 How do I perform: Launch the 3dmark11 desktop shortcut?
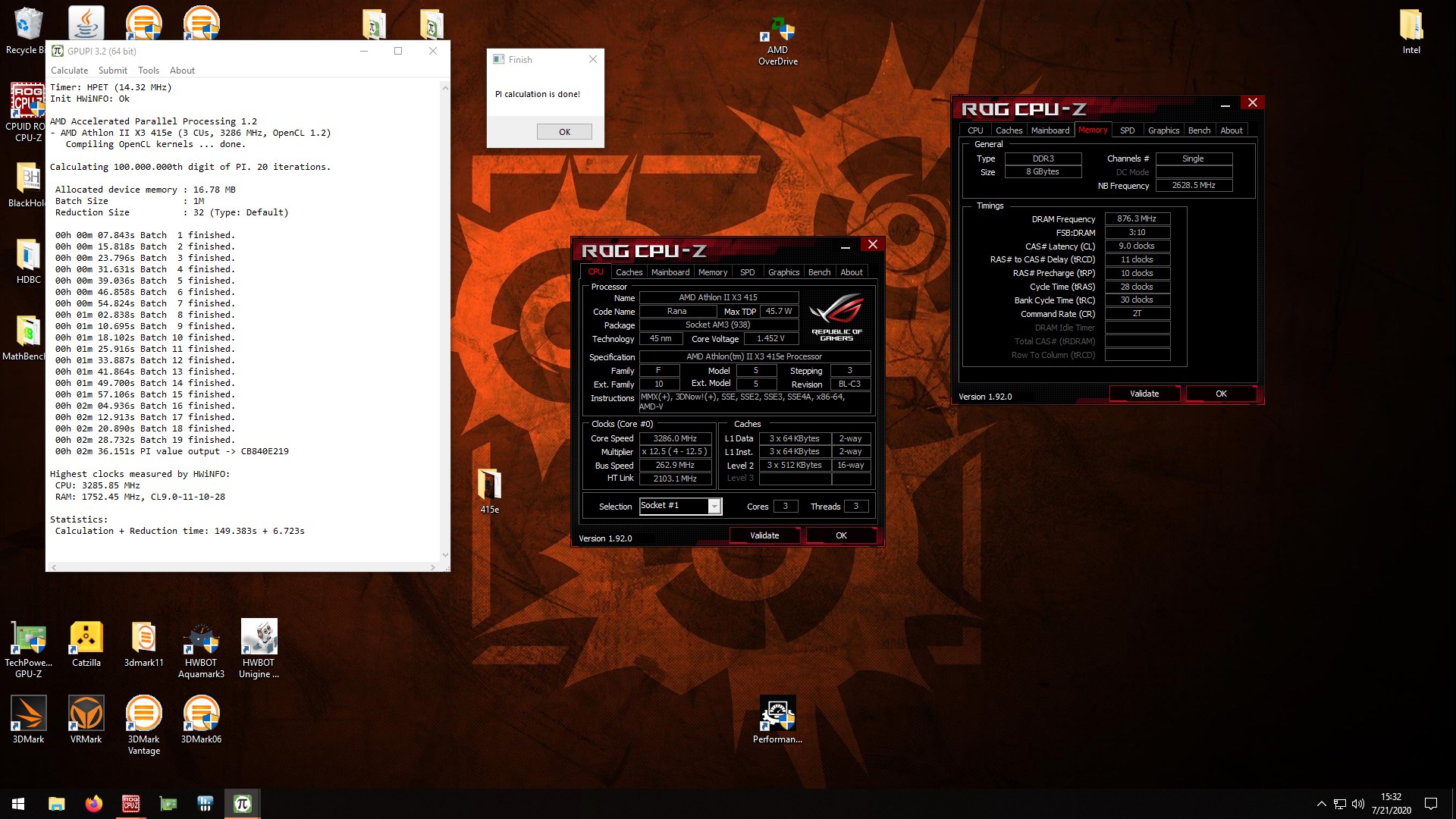tap(144, 645)
